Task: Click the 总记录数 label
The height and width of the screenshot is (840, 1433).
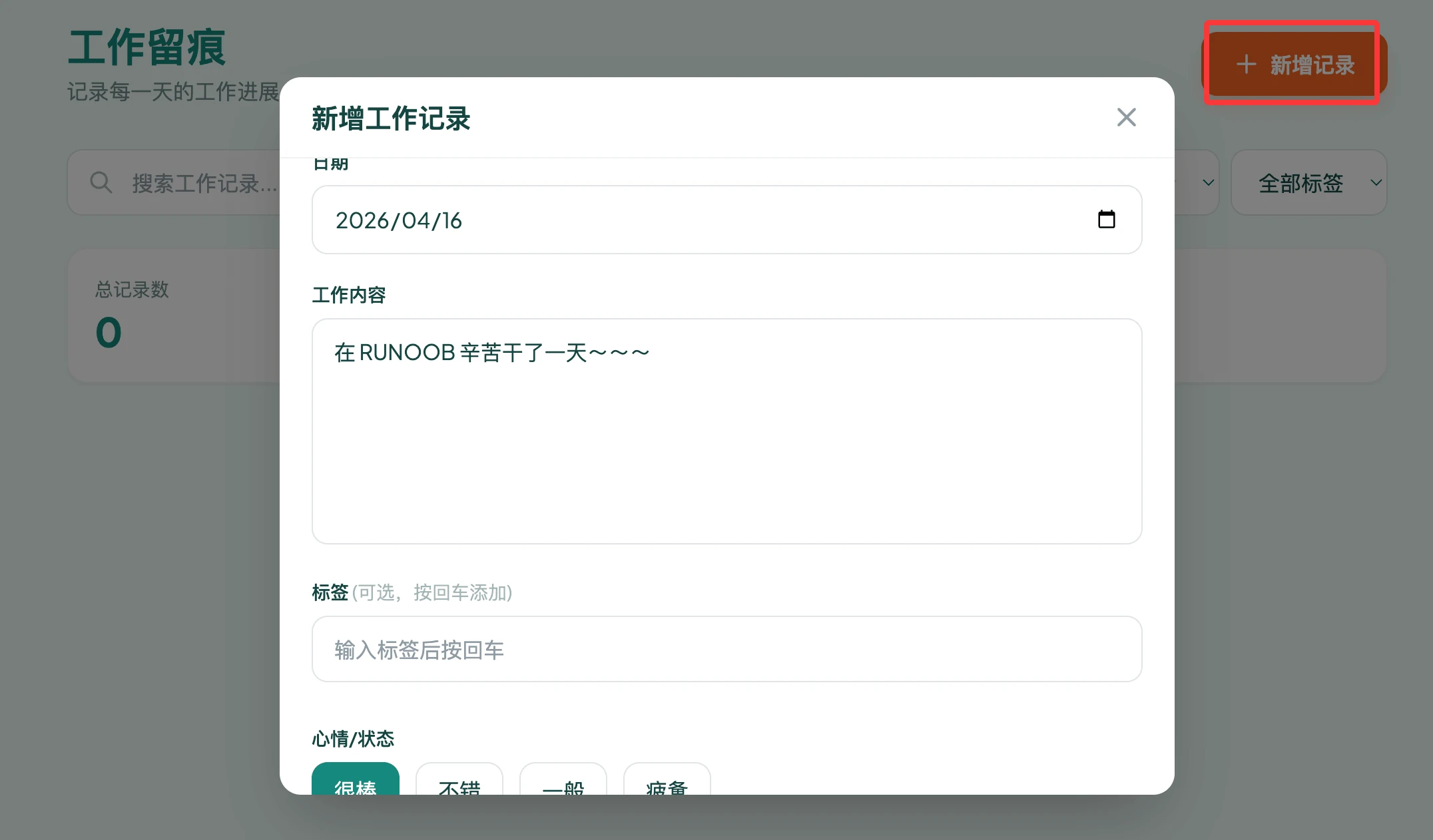Action: (x=132, y=290)
